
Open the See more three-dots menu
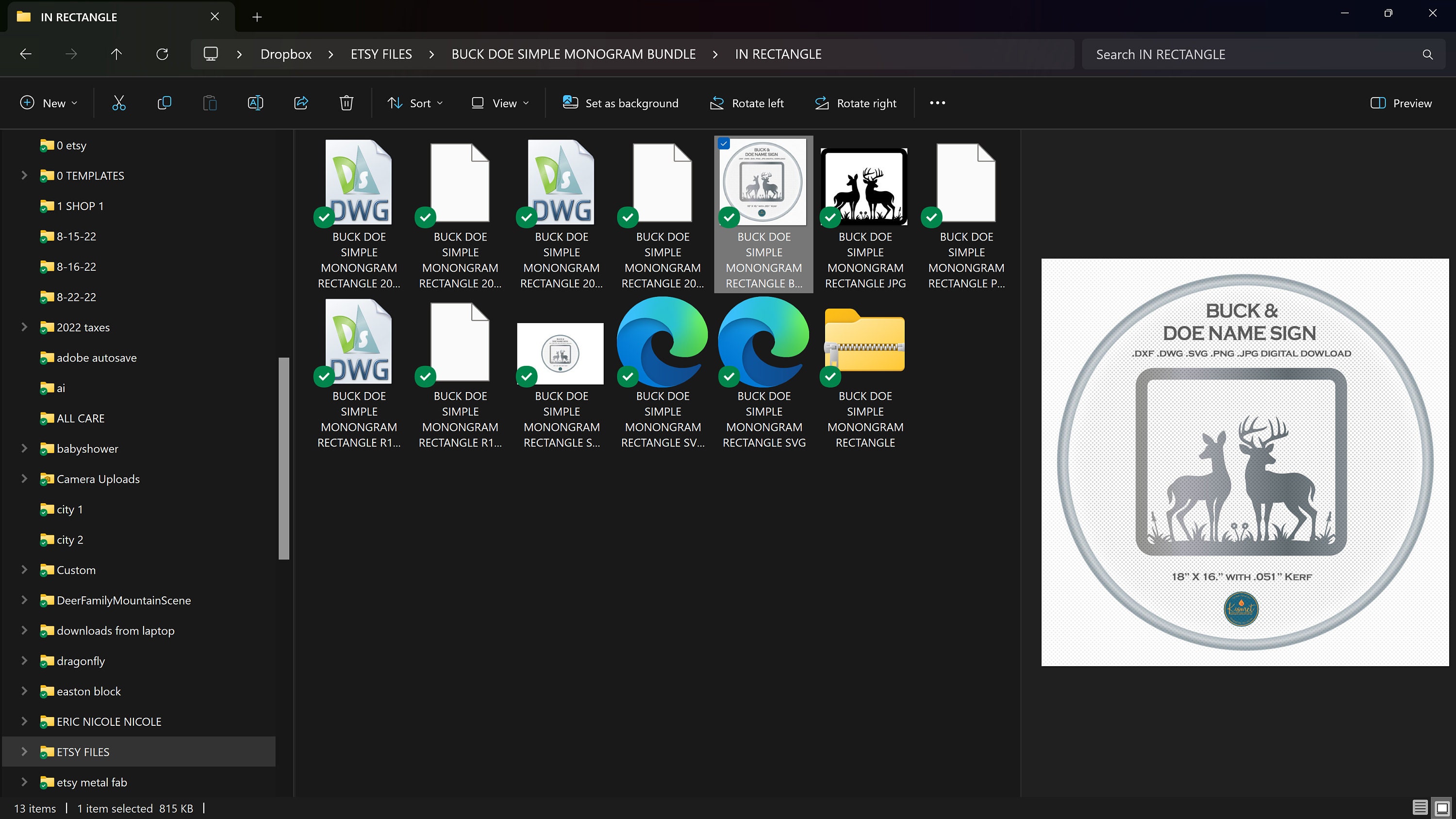click(x=937, y=103)
